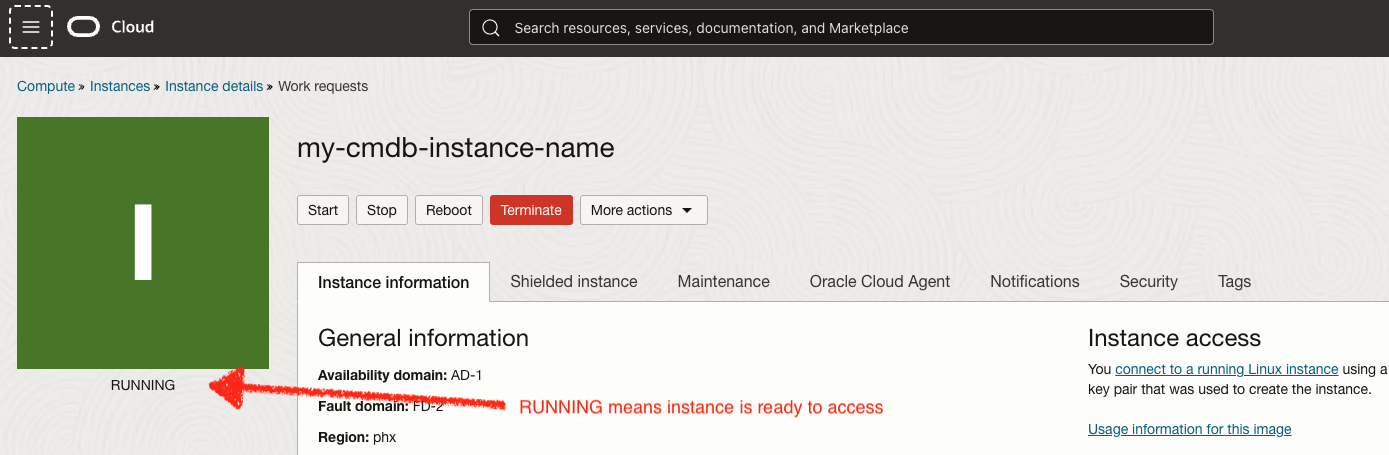Image resolution: width=1389 pixels, height=455 pixels.
Task: Open the hamburger navigation menu
Action: [x=31, y=27]
